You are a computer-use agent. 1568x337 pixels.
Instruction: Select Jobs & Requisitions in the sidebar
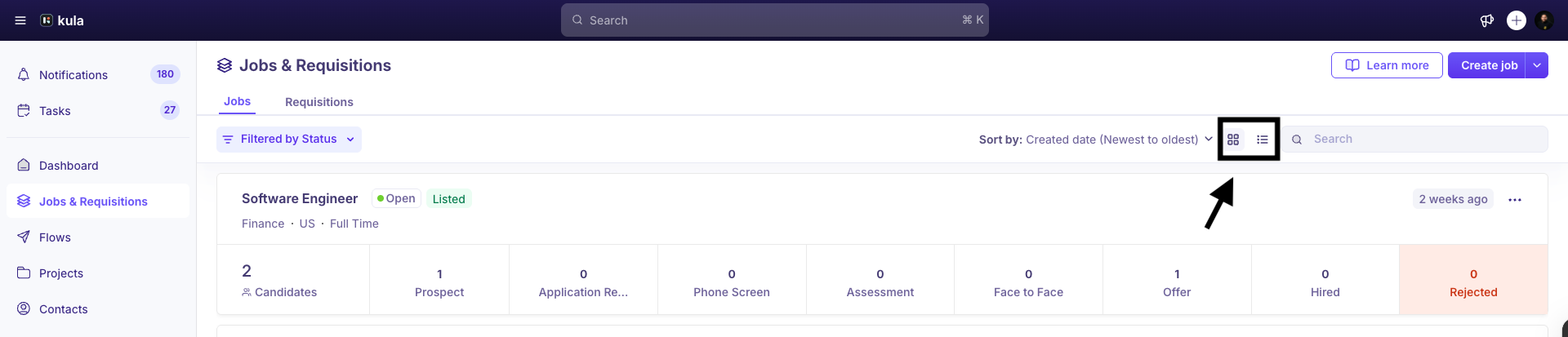[98, 202]
